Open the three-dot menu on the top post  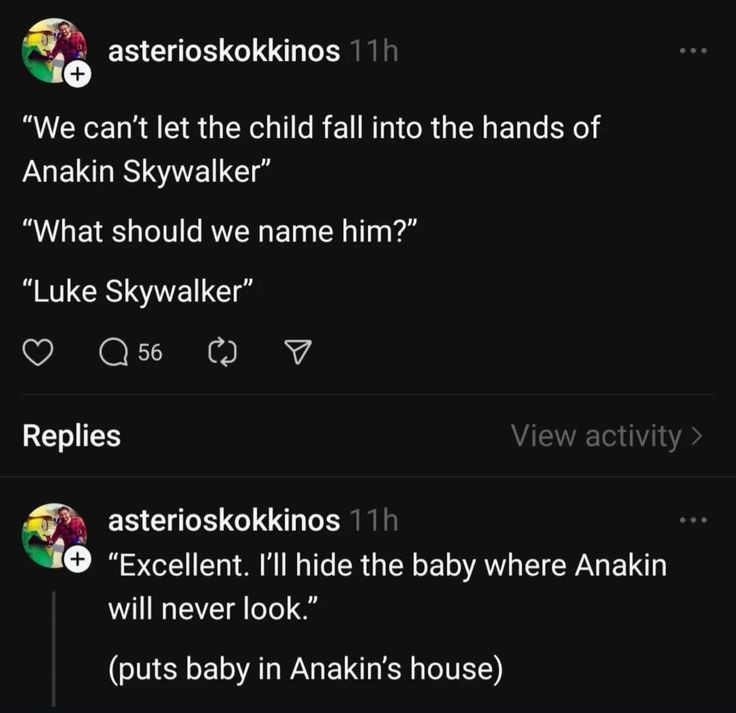pos(691,50)
